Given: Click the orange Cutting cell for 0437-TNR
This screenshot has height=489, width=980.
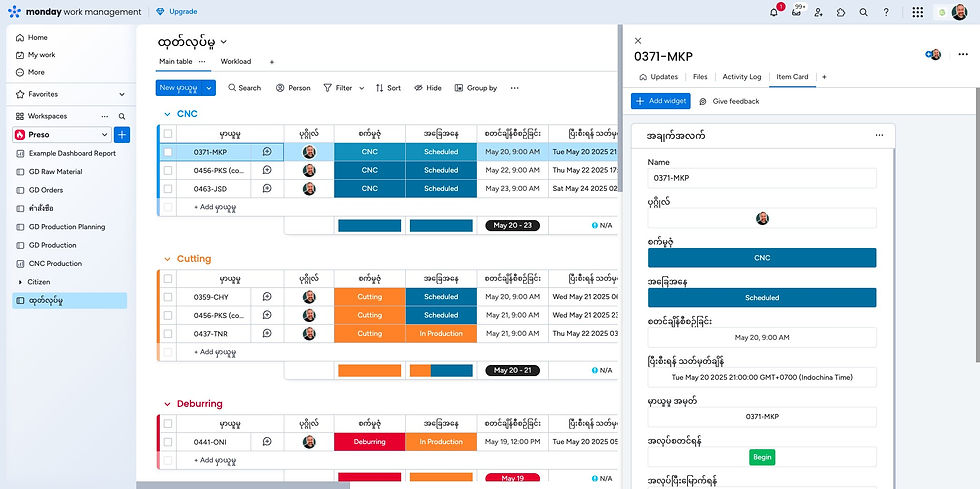Looking at the screenshot, I should pos(369,333).
